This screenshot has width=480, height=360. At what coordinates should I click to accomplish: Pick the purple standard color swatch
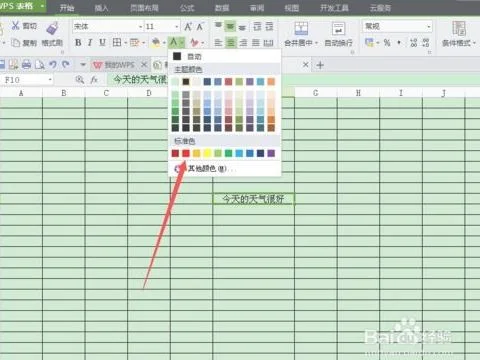point(271,153)
